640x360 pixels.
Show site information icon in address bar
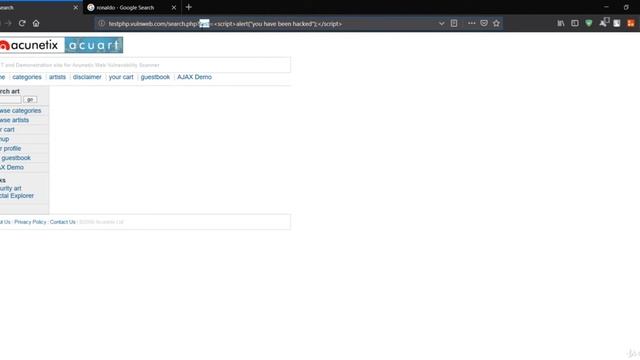(102, 23)
